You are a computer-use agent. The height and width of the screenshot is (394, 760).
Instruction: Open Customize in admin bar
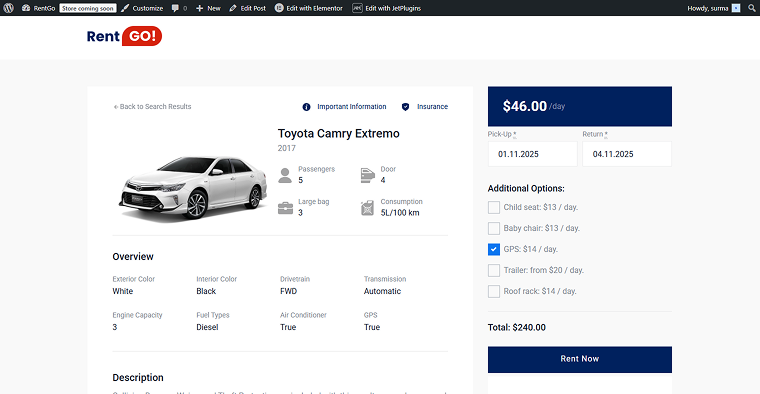click(142, 8)
